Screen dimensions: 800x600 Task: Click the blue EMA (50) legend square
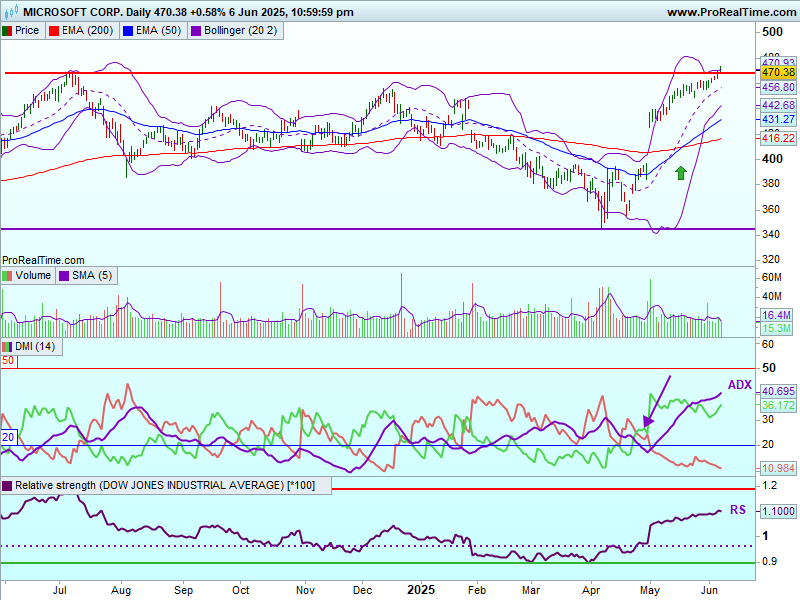coord(127,31)
